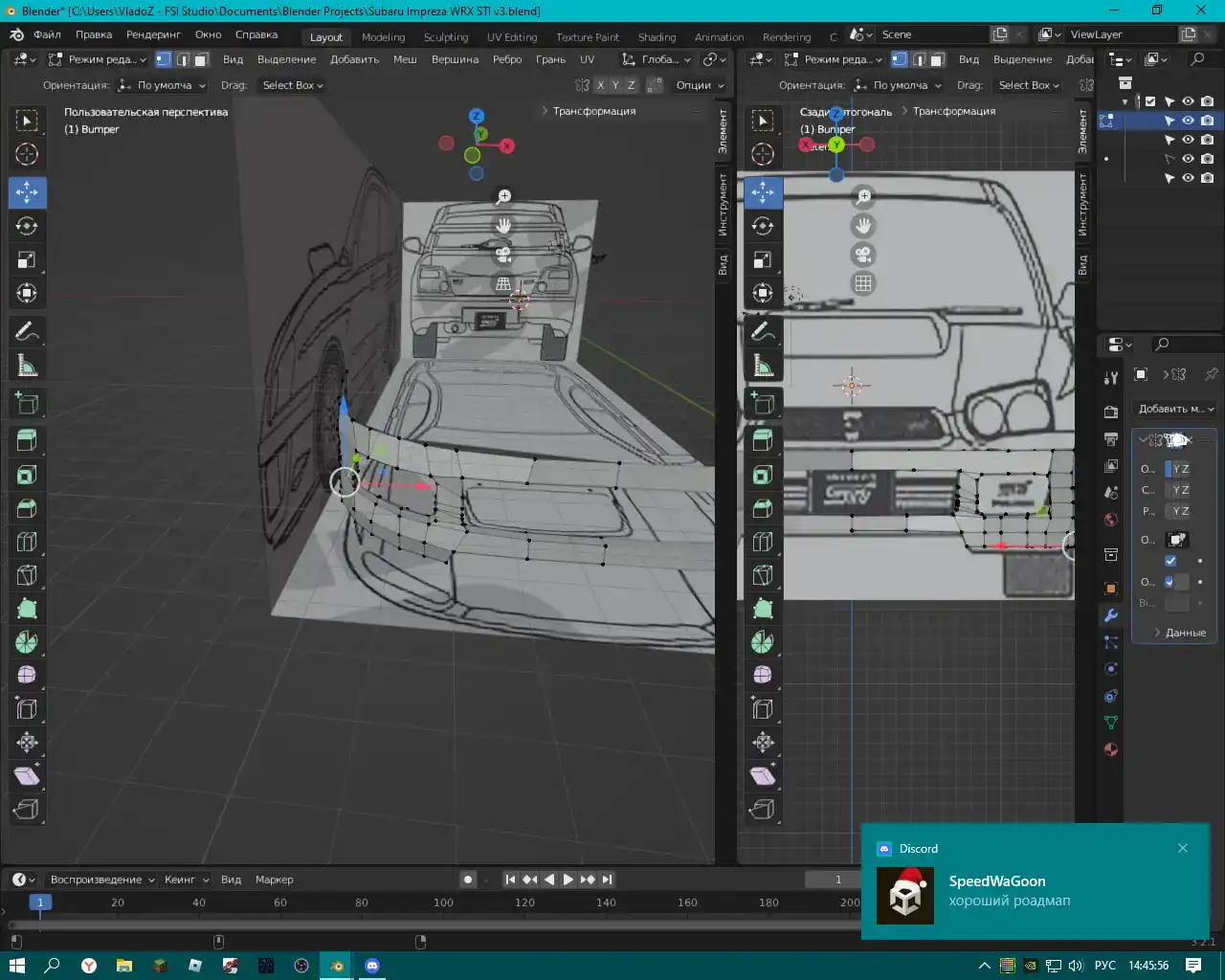This screenshot has height=980, width=1225.
Task: Toggle the checked checkbox in modifier panel
Action: [1170, 561]
